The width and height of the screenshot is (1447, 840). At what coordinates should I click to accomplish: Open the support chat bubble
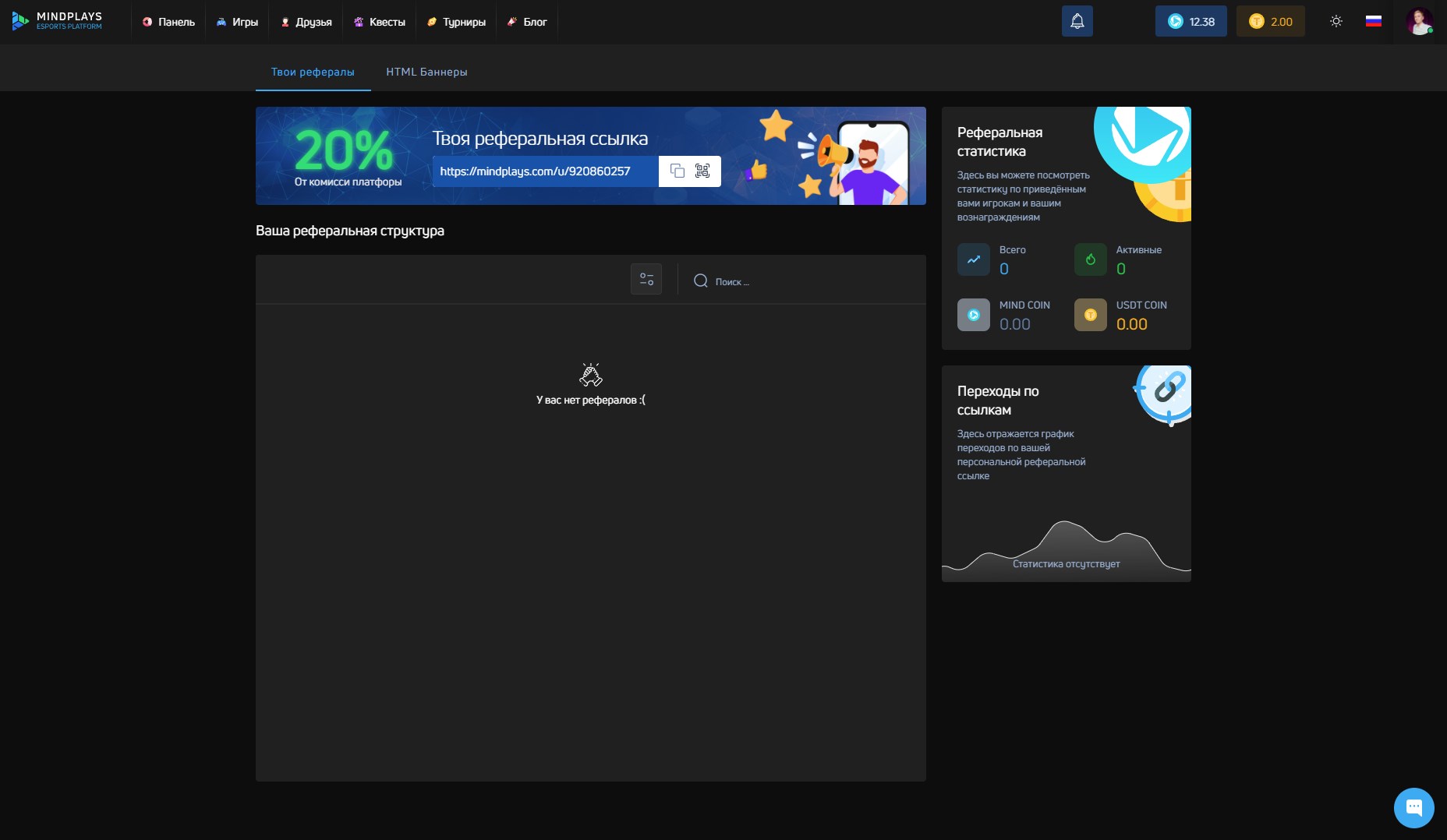(x=1413, y=807)
